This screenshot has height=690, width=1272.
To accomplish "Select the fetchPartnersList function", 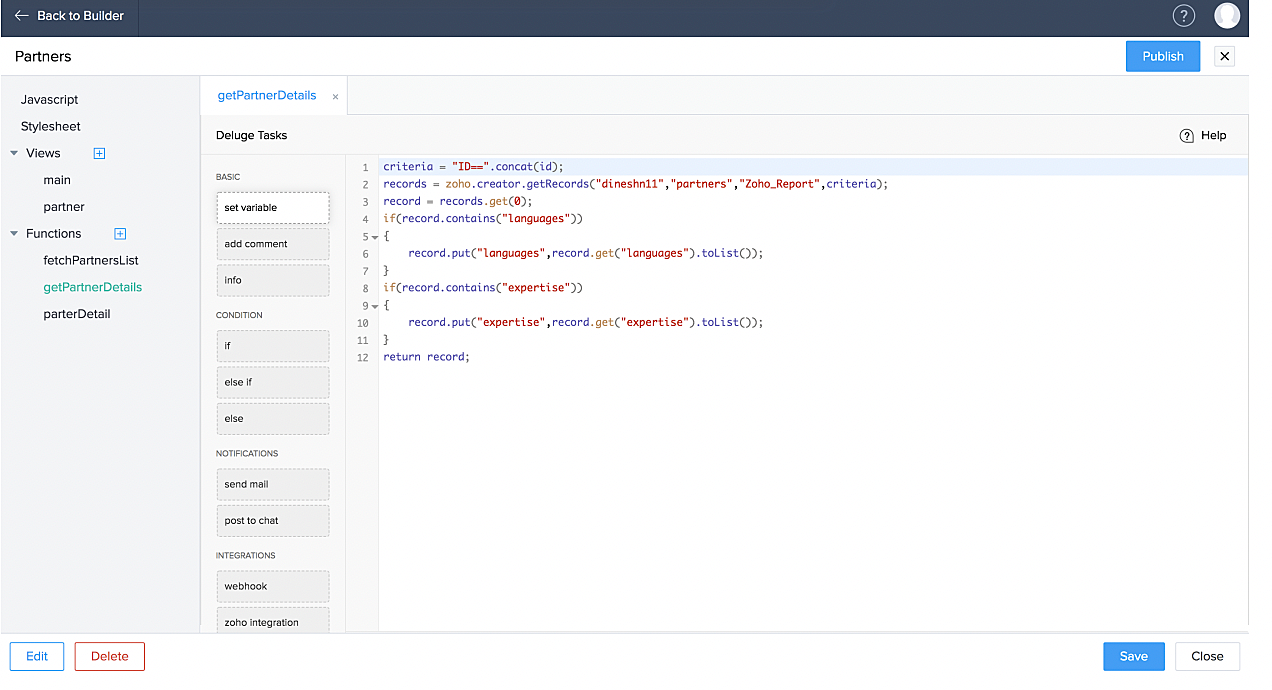I will [x=91, y=260].
